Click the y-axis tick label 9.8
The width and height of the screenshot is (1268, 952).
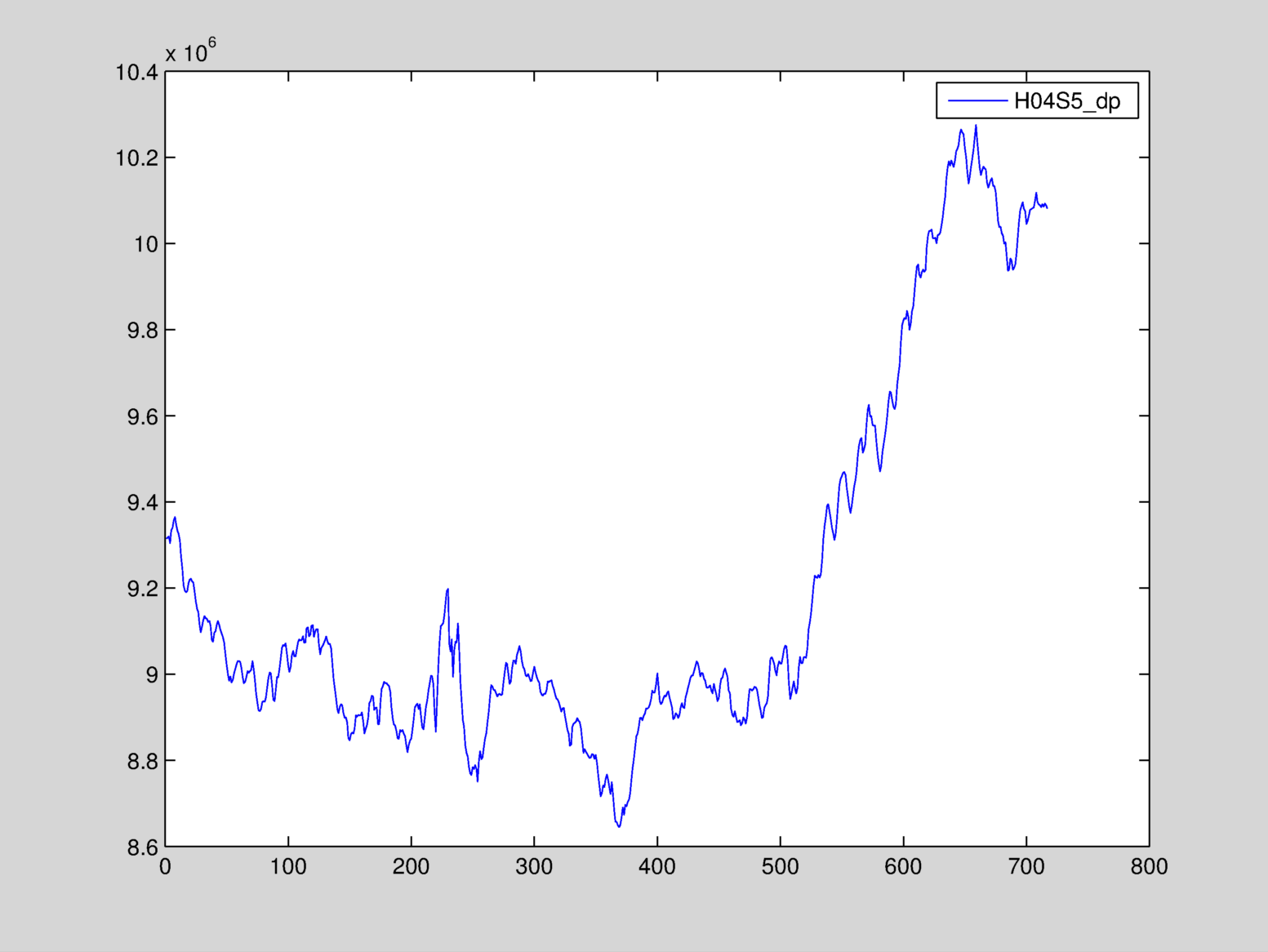pyautogui.click(x=142, y=330)
